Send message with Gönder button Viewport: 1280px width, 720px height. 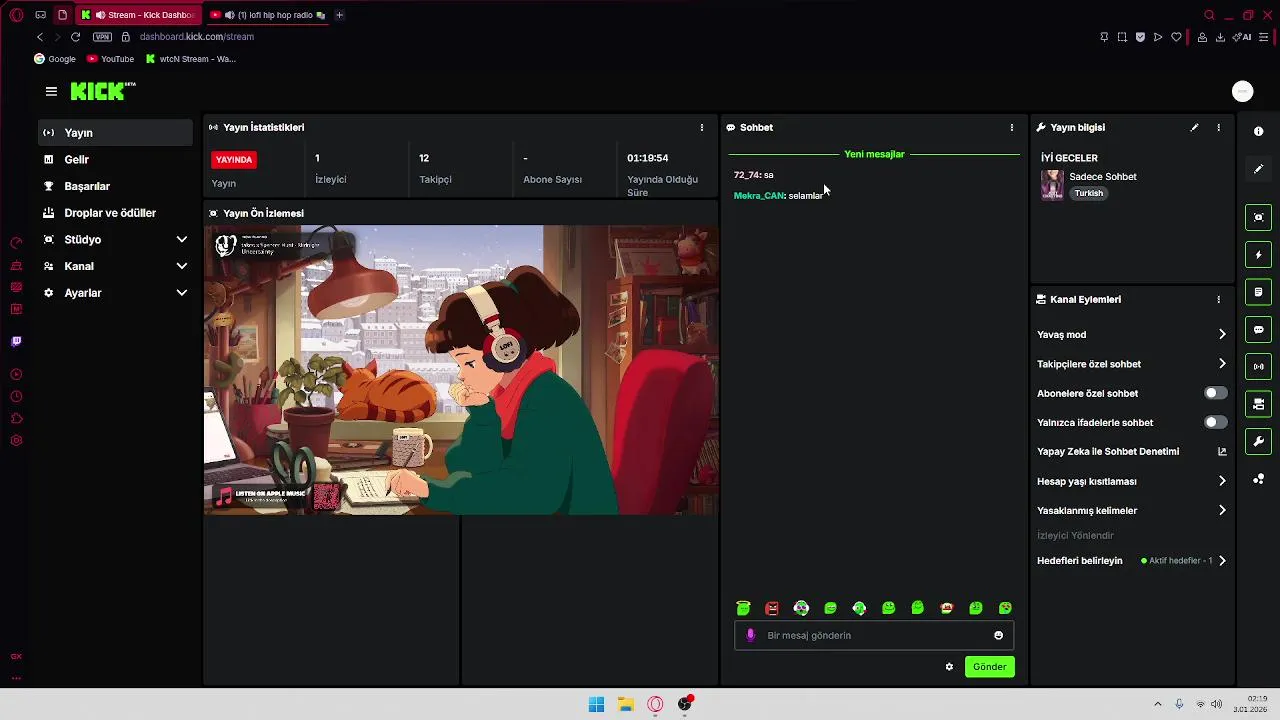pyautogui.click(x=989, y=667)
